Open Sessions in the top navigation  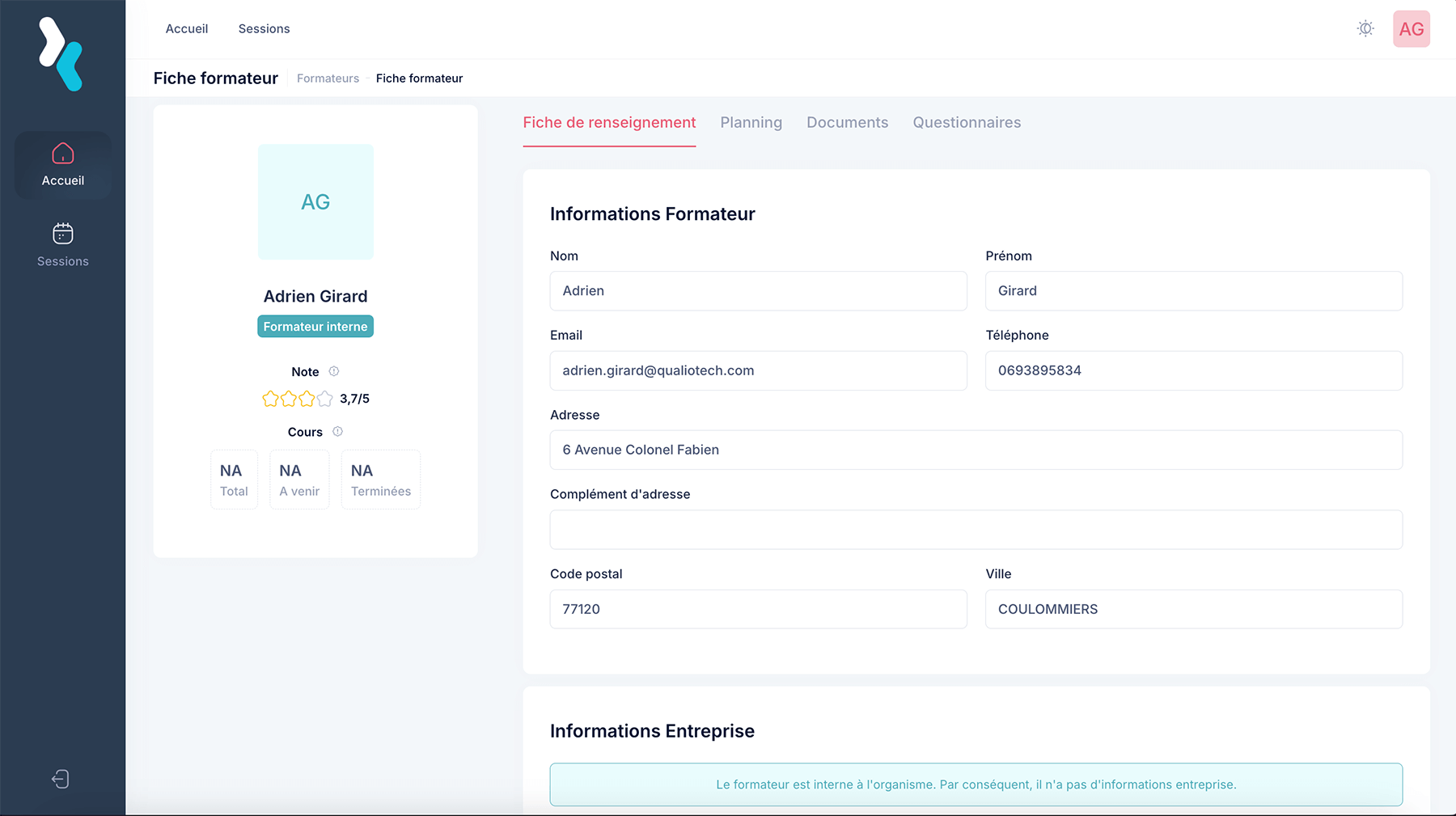pos(264,29)
